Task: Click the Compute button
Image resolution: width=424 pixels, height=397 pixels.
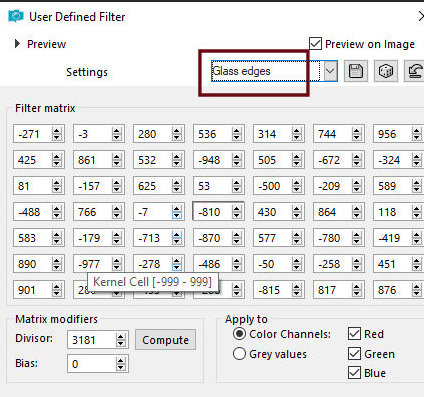Action: [165, 340]
